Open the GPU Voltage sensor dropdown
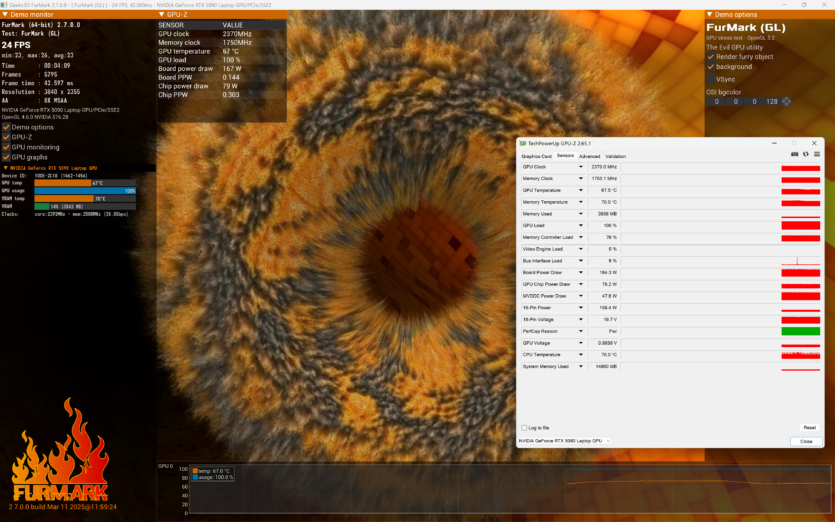Image resolution: width=835 pixels, height=522 pixels. point(580,344)
